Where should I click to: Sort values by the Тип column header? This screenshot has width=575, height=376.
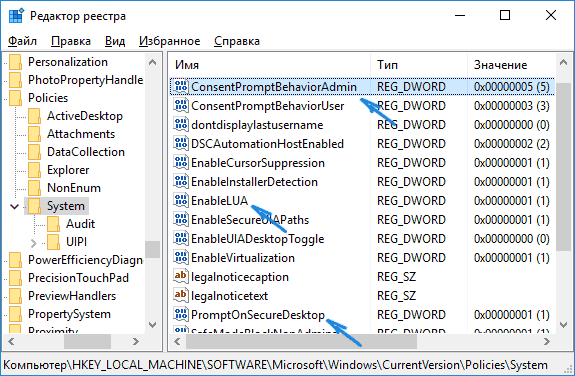coord(419,65)
